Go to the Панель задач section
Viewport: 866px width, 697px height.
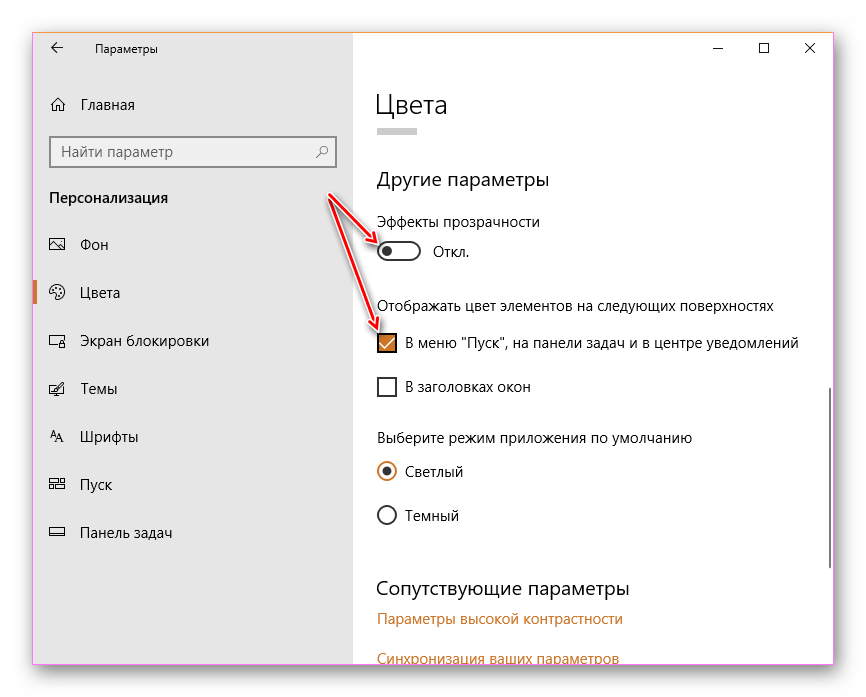[126, 533]
